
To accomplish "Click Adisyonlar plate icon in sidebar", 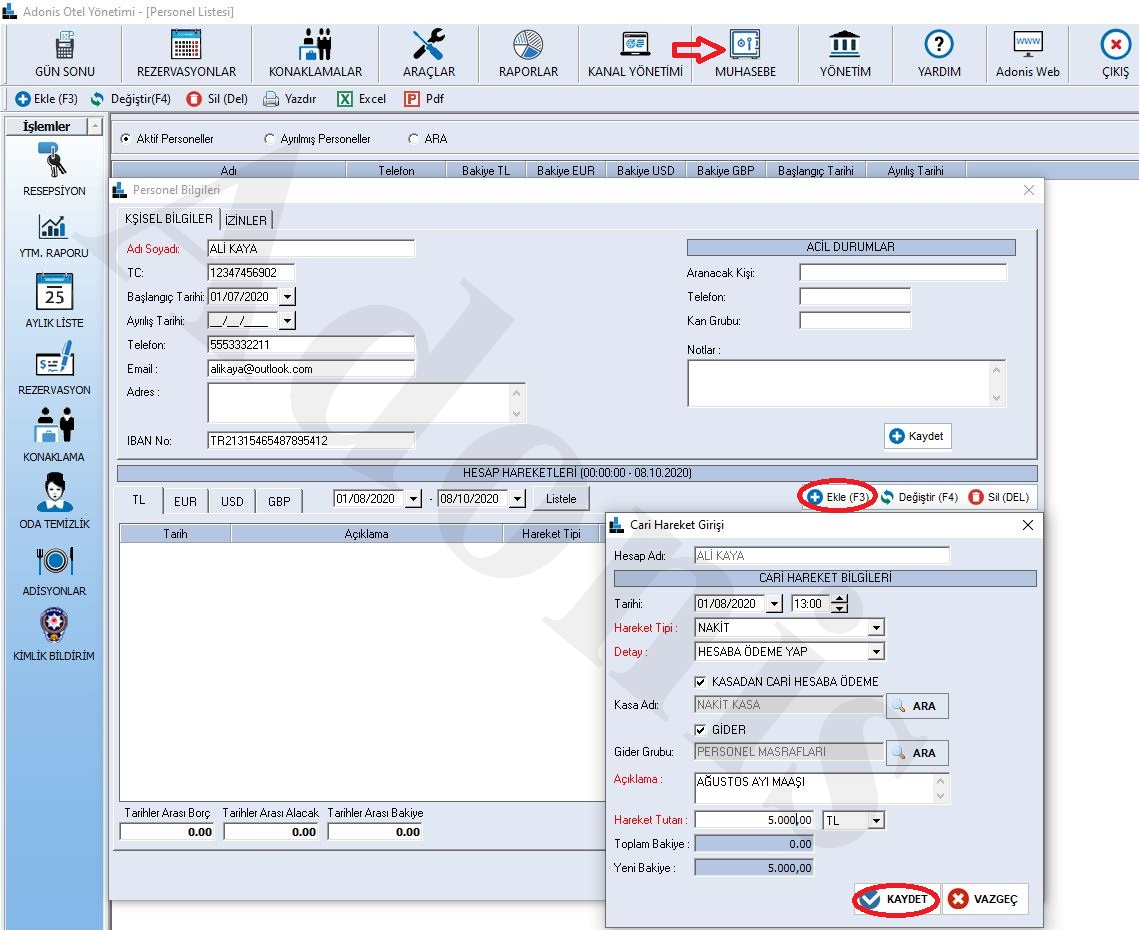I will pos(54,561).
